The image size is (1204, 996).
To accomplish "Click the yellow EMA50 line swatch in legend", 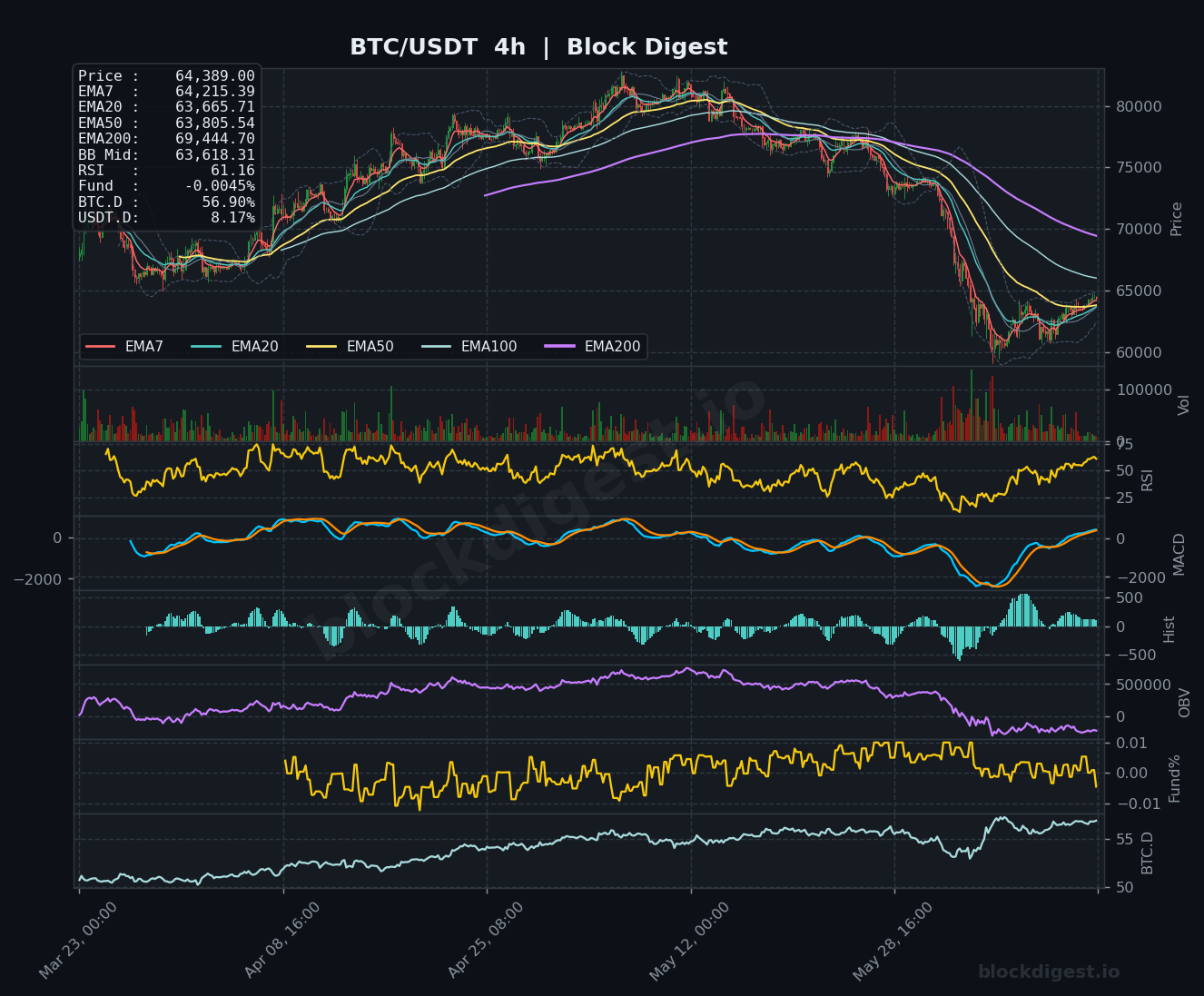I will click(x=322, y=347).
